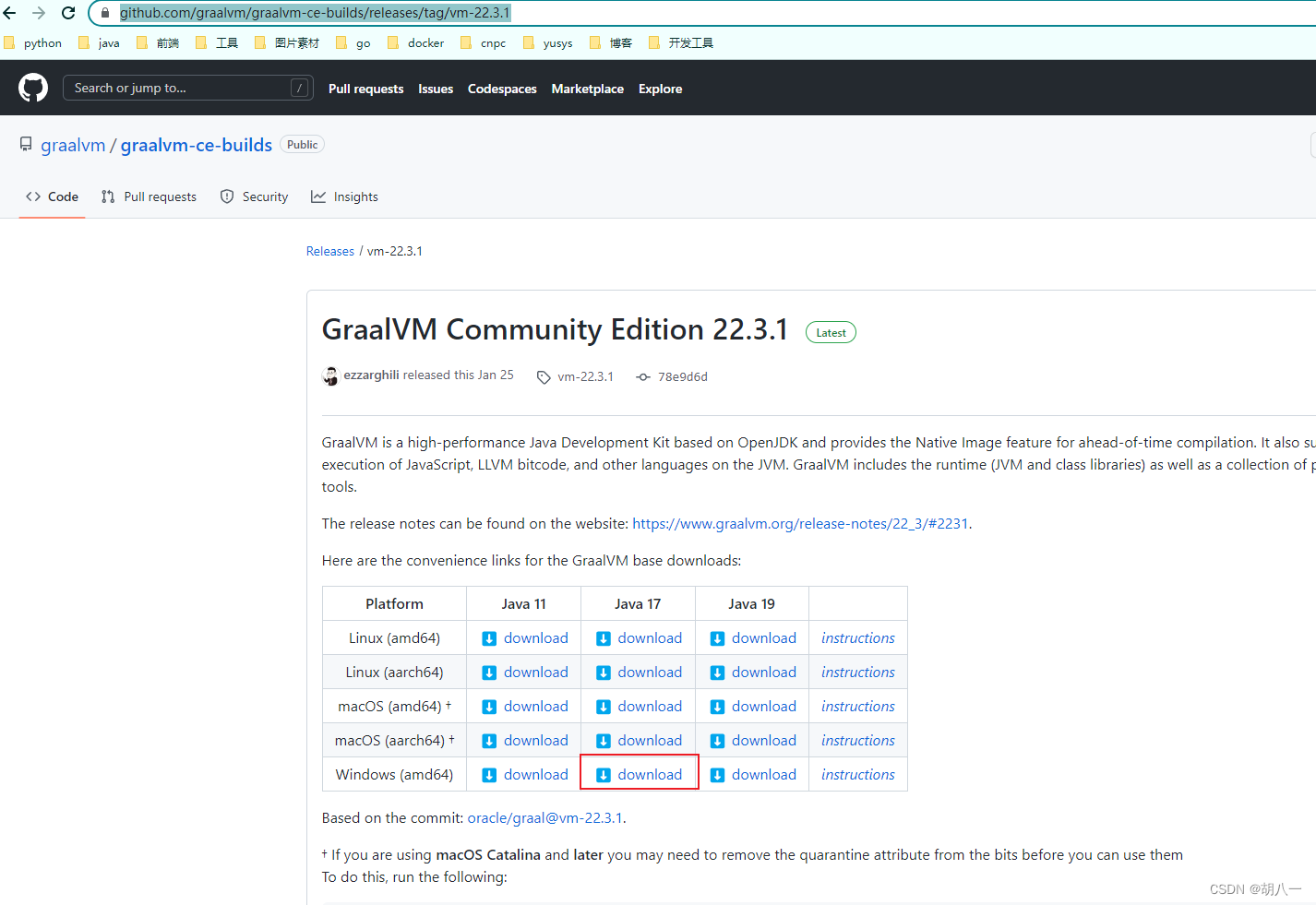Open the 博客 bookmark folder
The height and width of the screenshot is (905, 1316).
pos(611,43)
